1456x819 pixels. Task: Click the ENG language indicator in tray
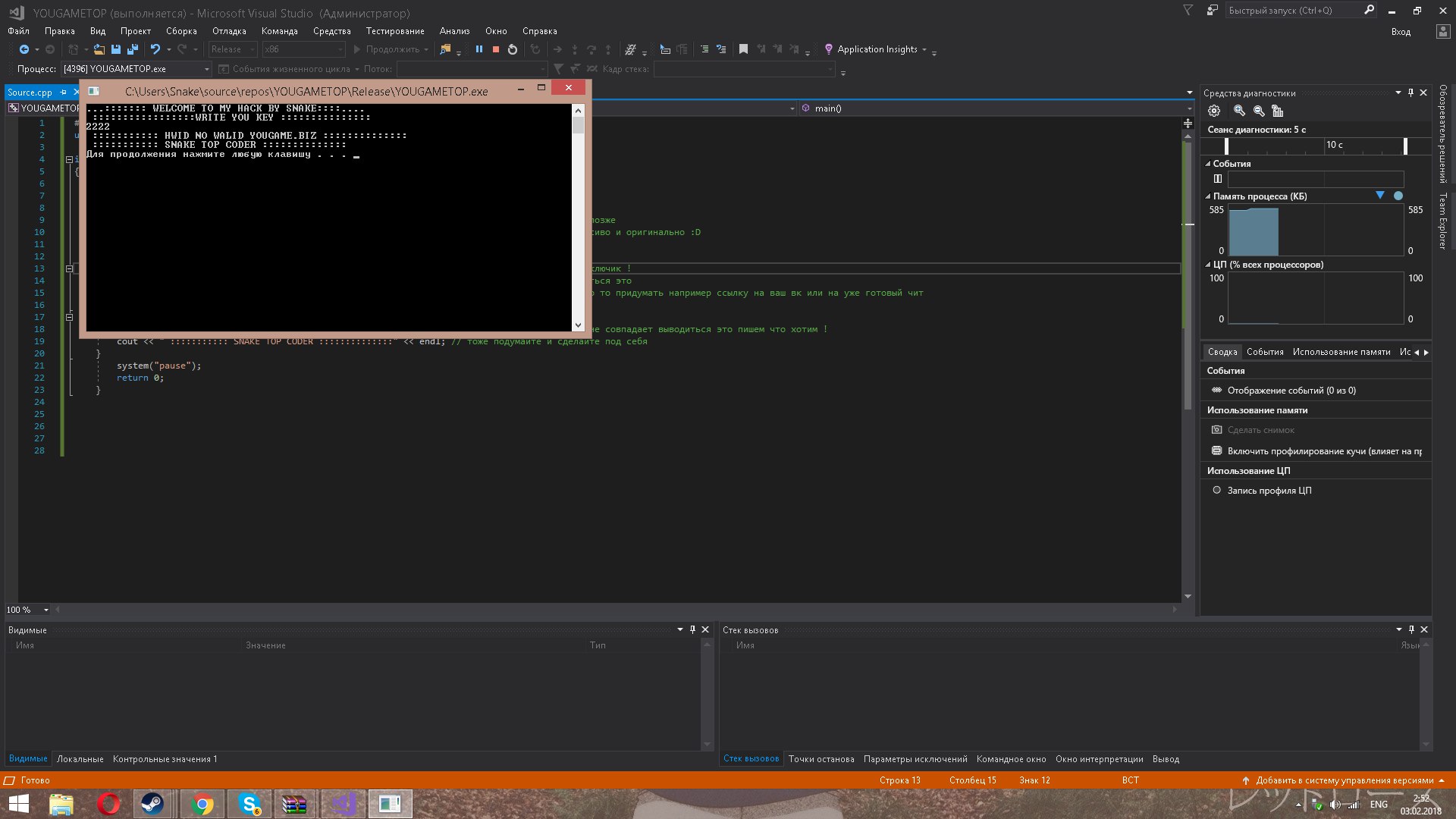(x=1379, y=805)
